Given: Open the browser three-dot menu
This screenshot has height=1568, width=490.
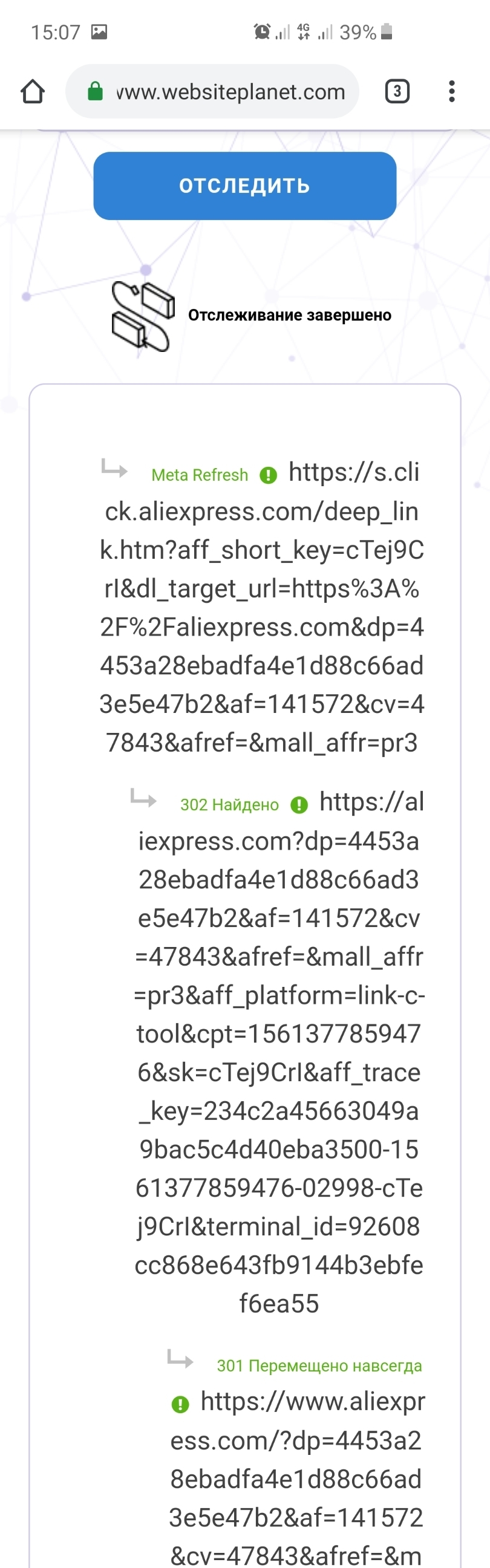Looking at the screenshot, I should (451, 92).
